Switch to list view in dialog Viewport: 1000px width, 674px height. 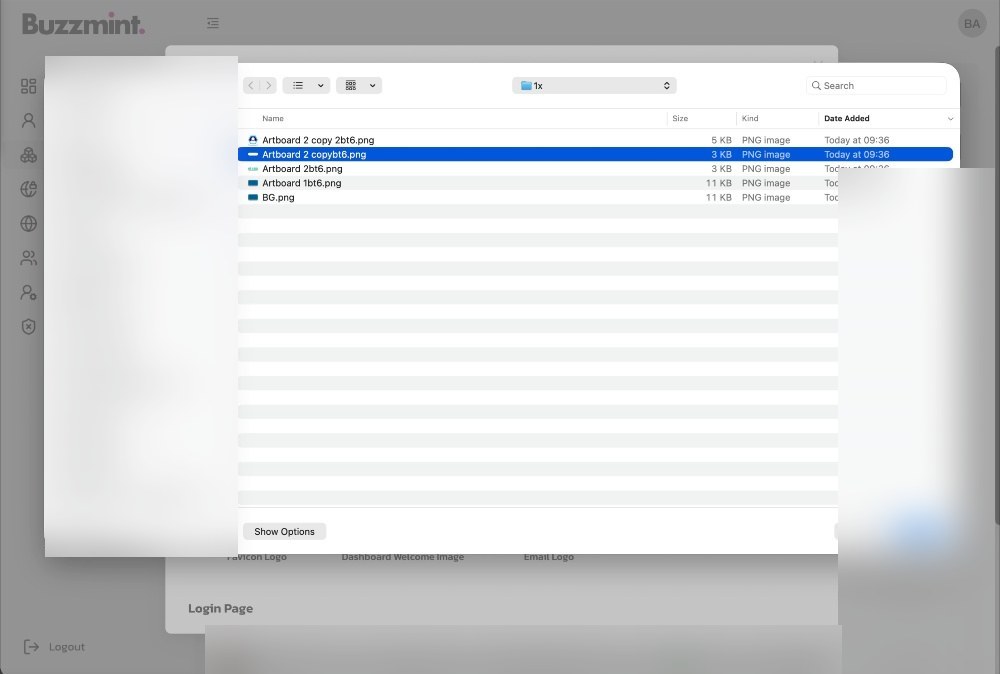tap(298, 85)
